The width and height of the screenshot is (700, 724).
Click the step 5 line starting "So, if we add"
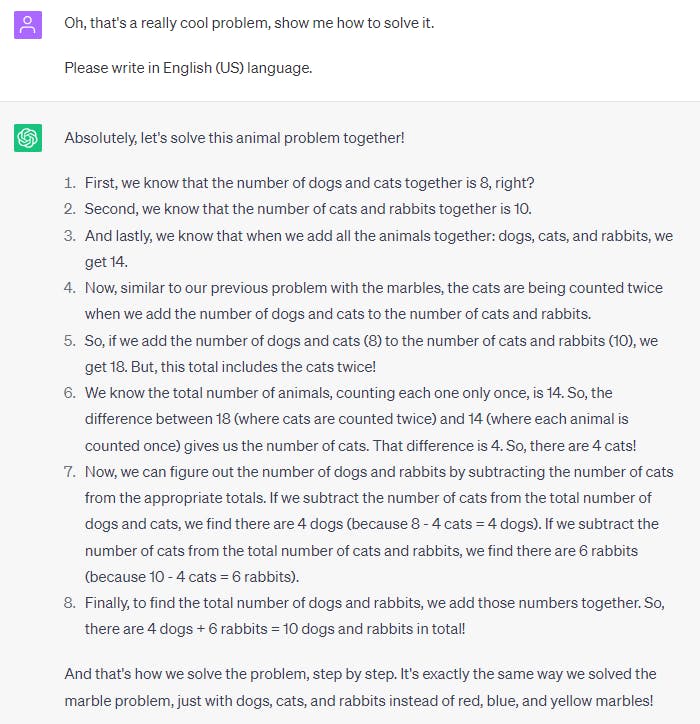point(371,341)
